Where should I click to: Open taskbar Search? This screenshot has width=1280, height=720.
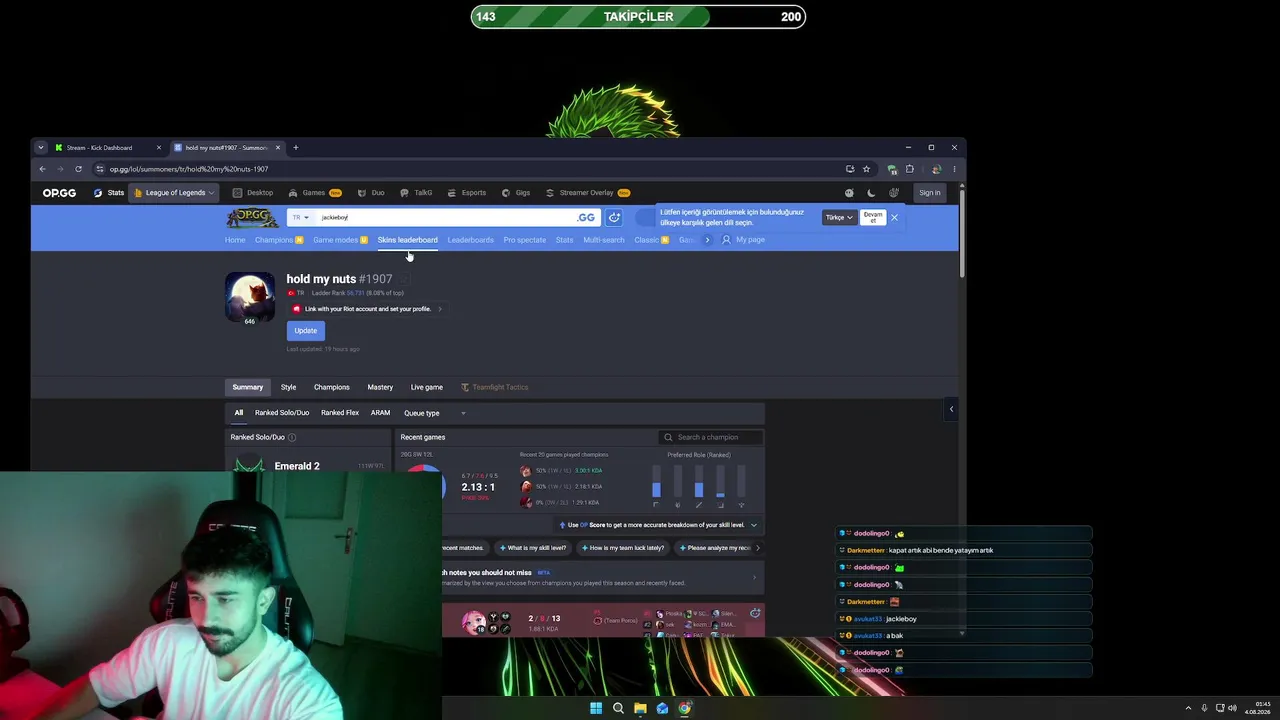pyautogui.click(x=618, y=709)
